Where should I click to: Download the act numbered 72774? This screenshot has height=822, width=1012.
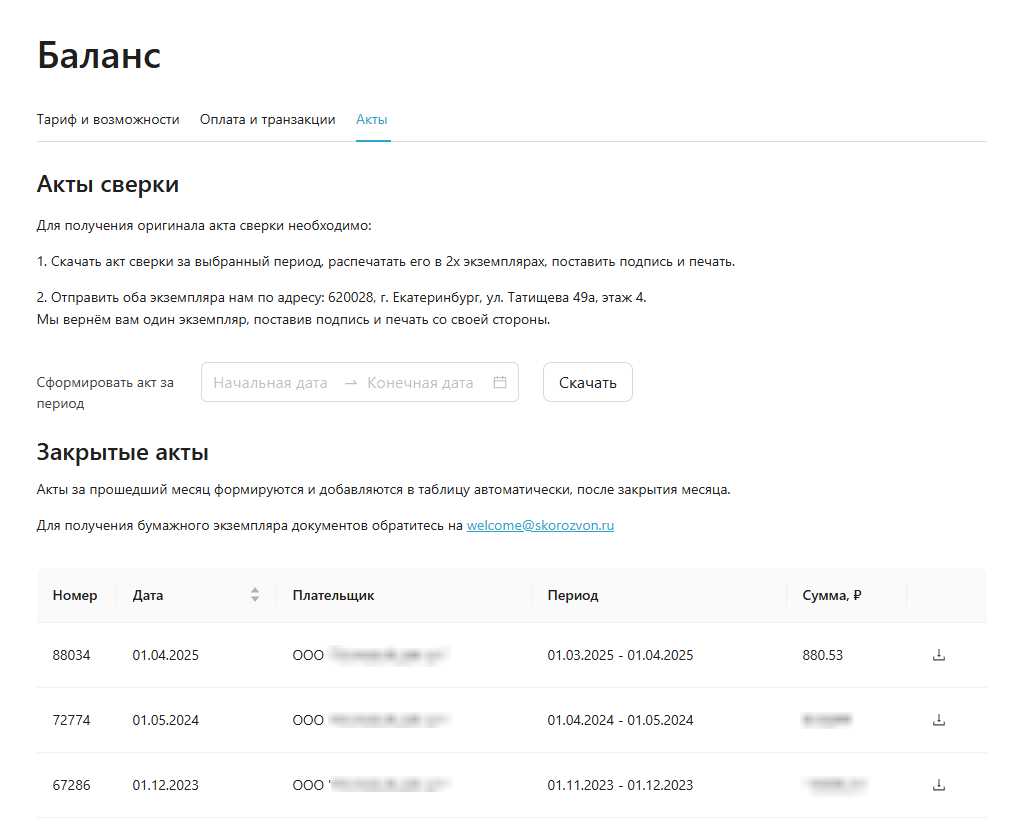tap(938, 719)
